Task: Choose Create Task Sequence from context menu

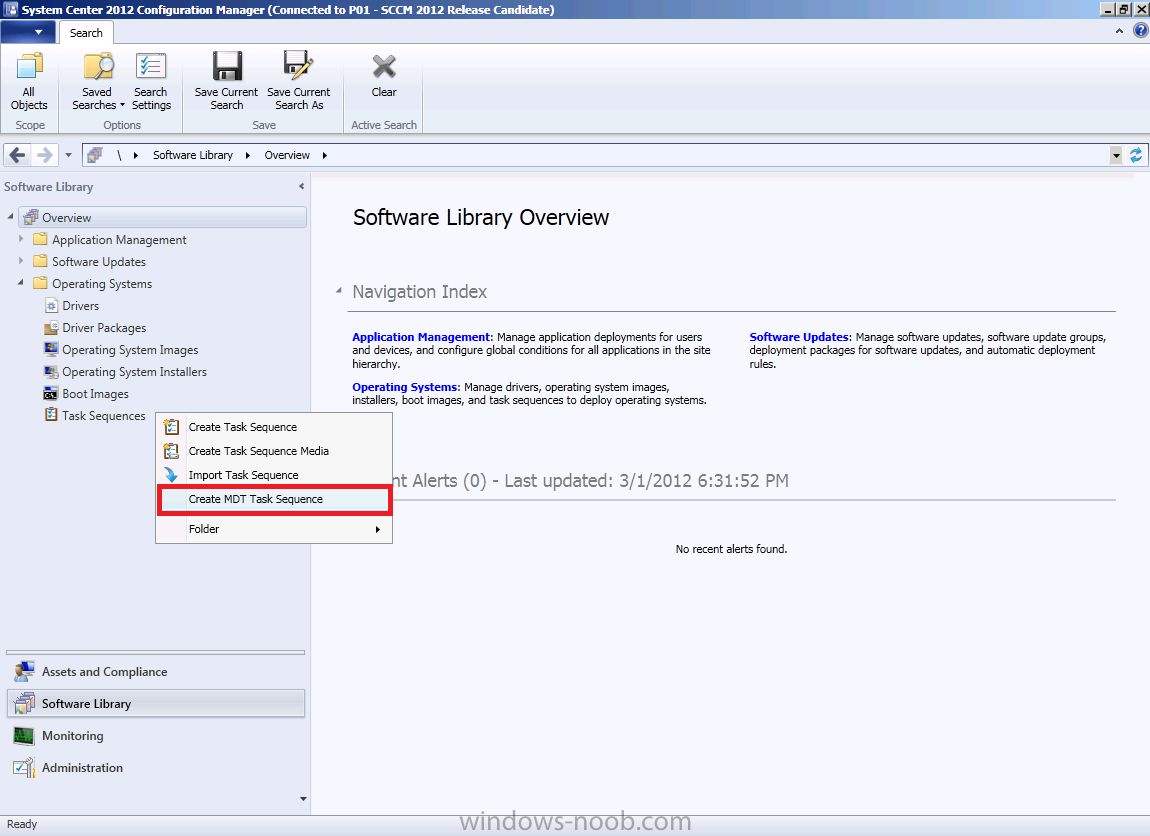Action: (274, 427)
